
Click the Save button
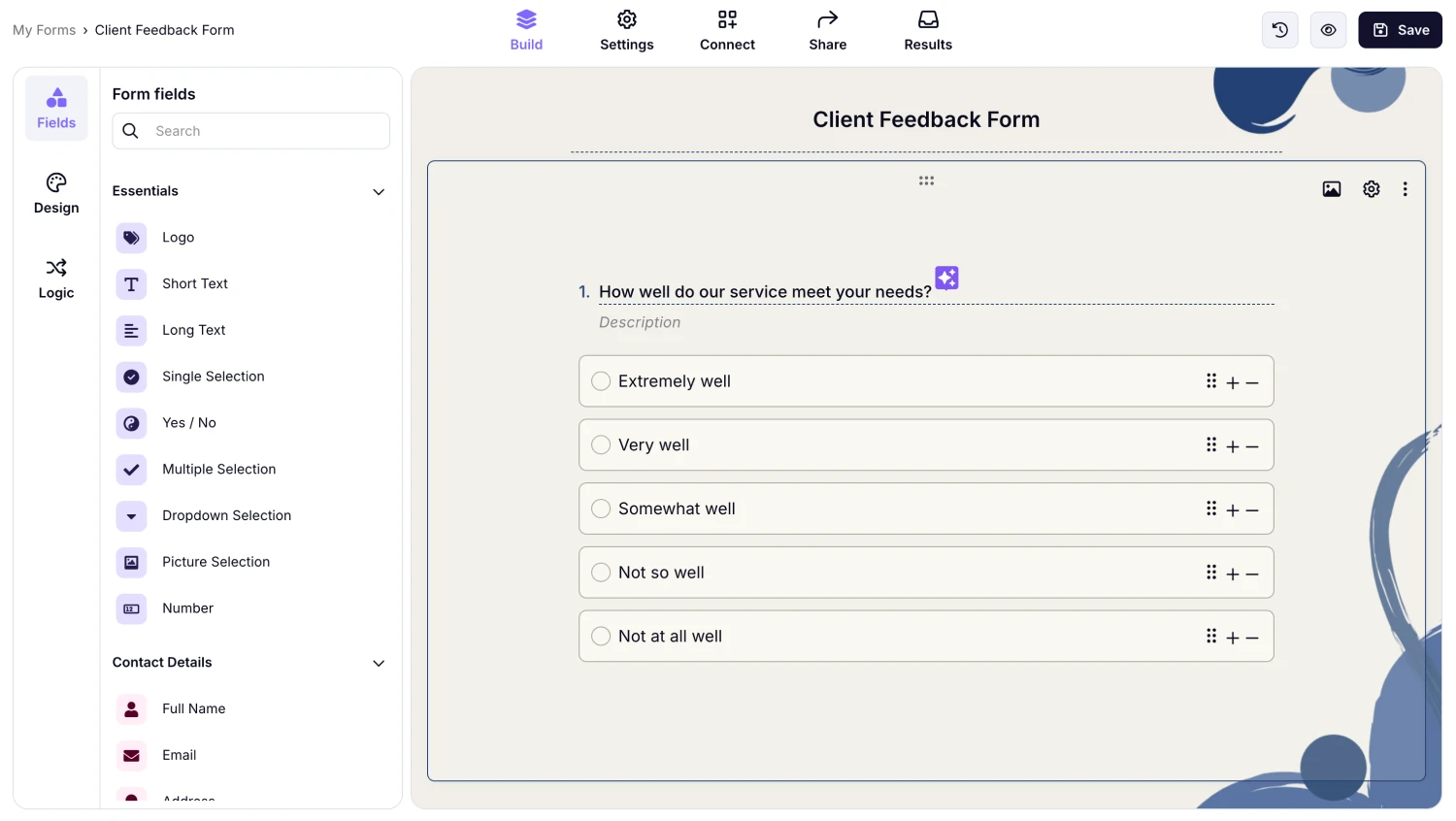tap(1399, 30)
